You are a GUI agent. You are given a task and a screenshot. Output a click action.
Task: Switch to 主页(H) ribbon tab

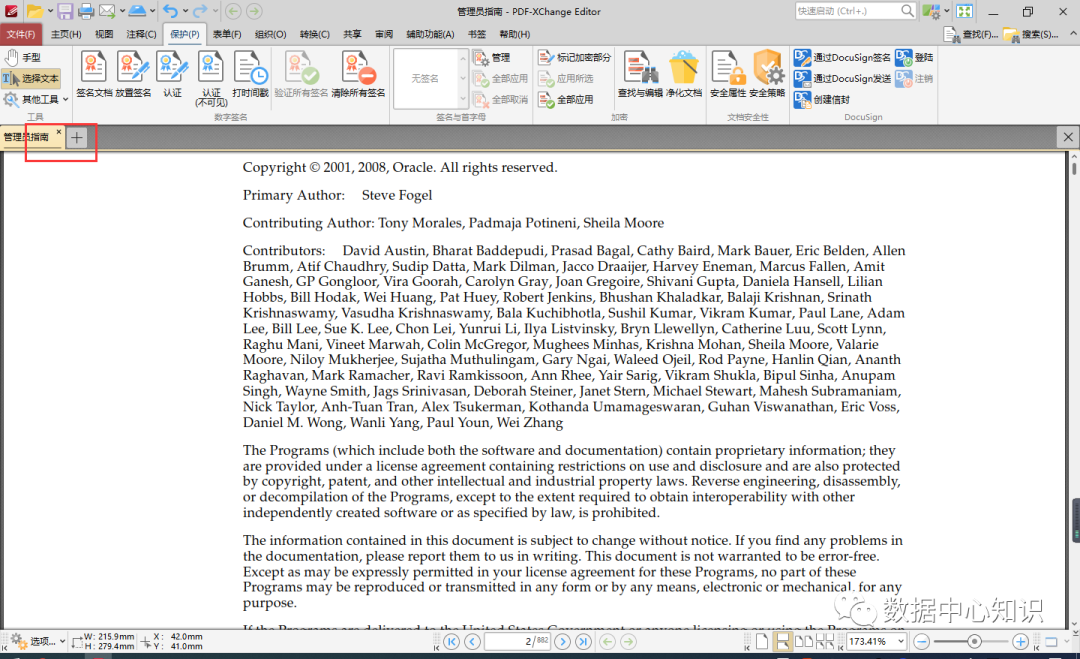pyautogui.click(x=66, y=34)
